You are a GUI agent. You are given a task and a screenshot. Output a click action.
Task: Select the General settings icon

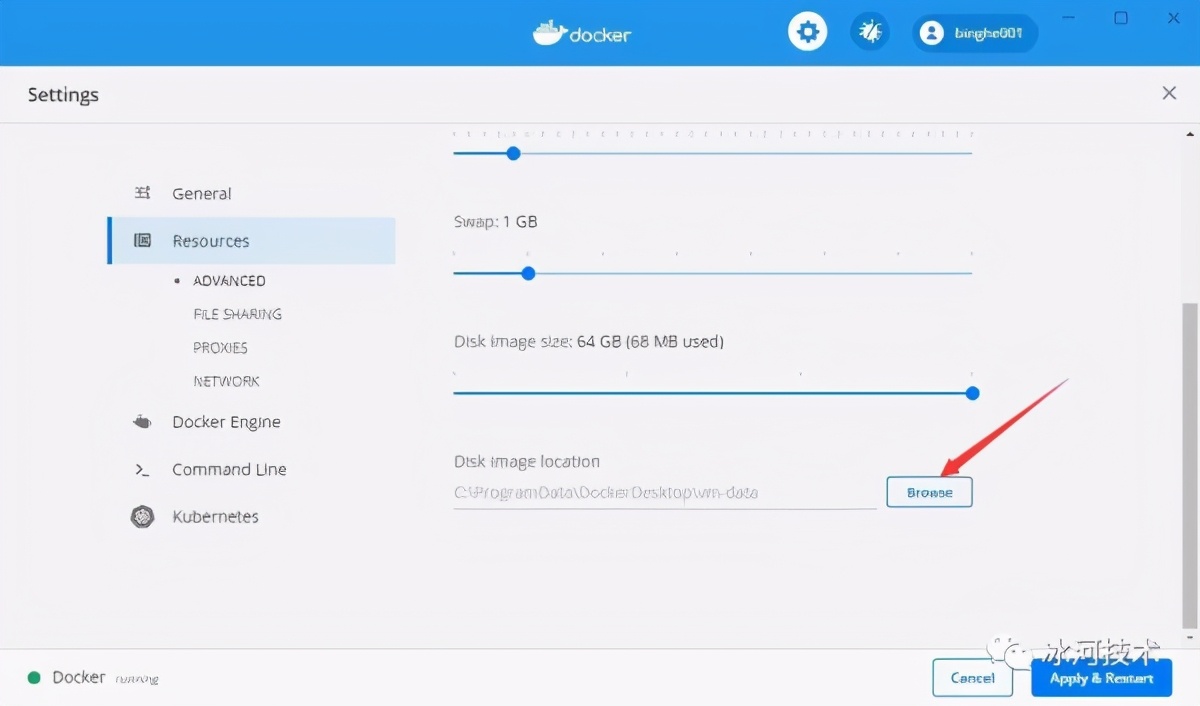coord(142,192)
